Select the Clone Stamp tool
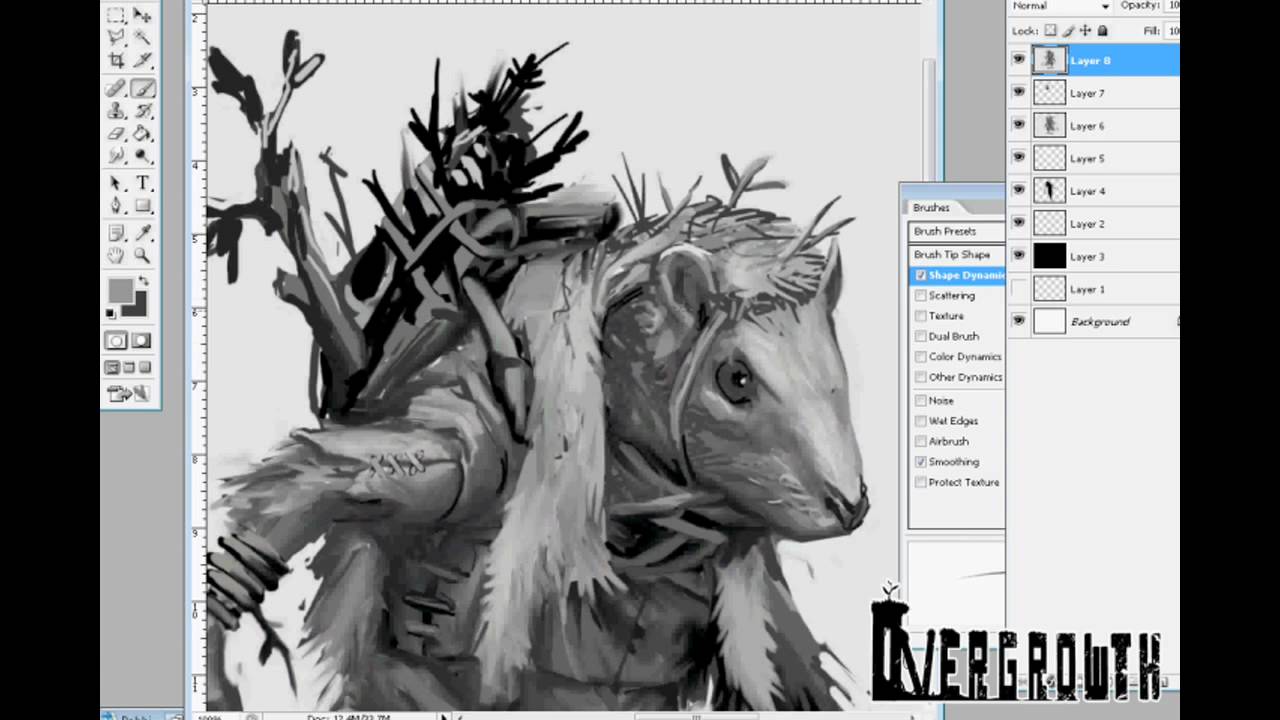1280x720 pixels. point(117,111)
